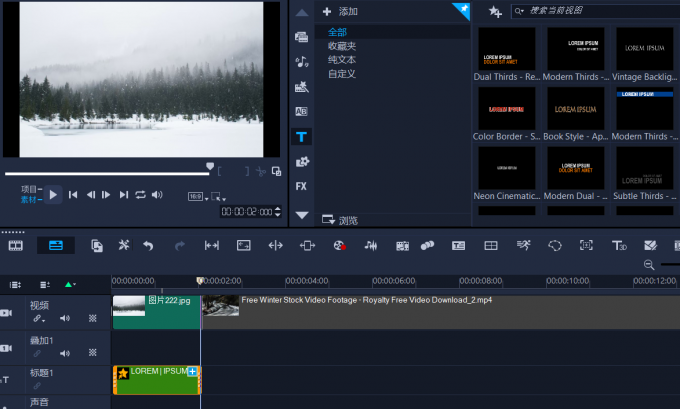The image size is (680, 409).
Task: Click the undo arrow in timeline toolbar
Action: [x=148, y=246]
